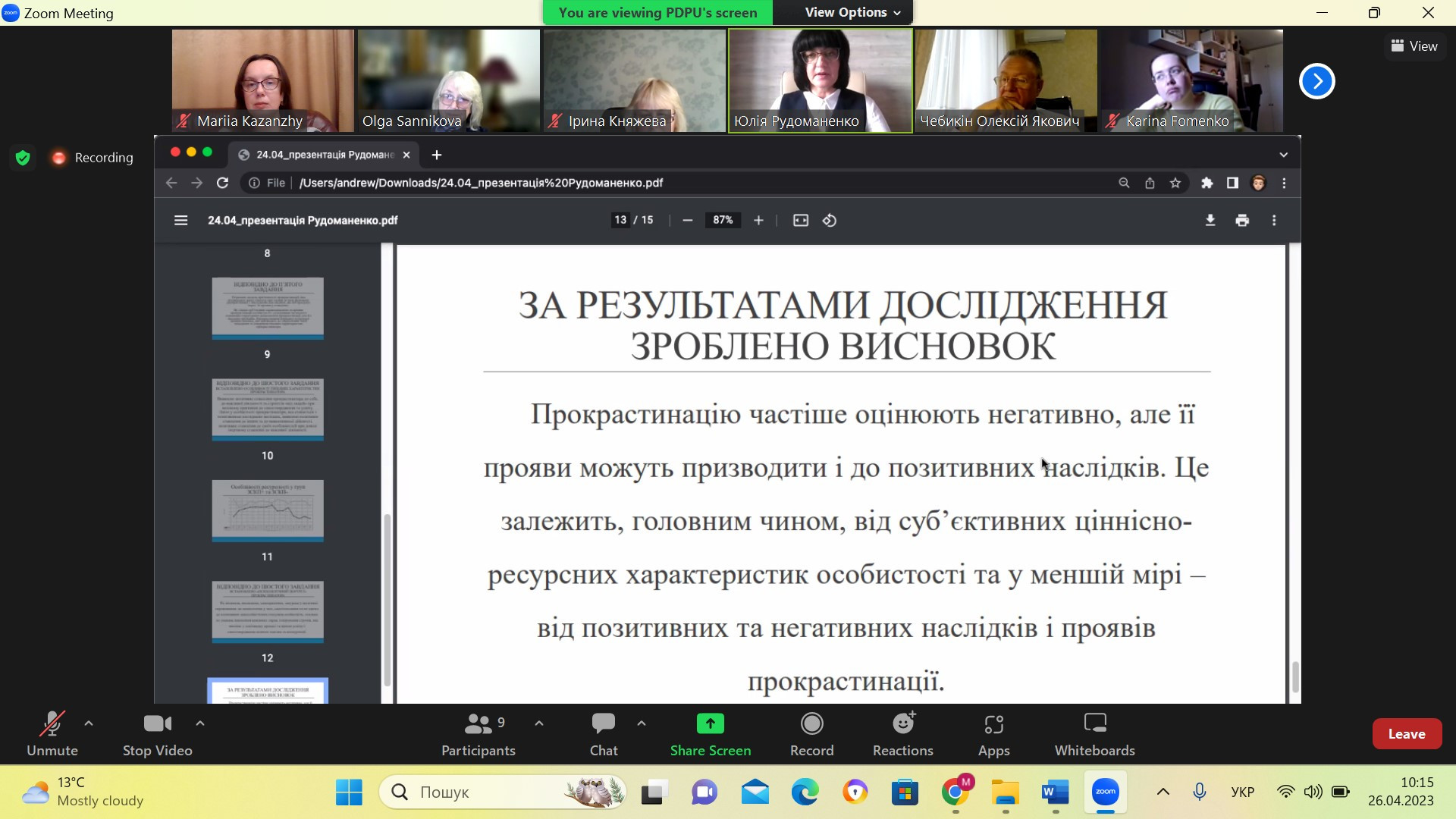The width and height of the screenshot is (1456, 819).
Task: Open the Chat panel
Action: coord(604,733)
